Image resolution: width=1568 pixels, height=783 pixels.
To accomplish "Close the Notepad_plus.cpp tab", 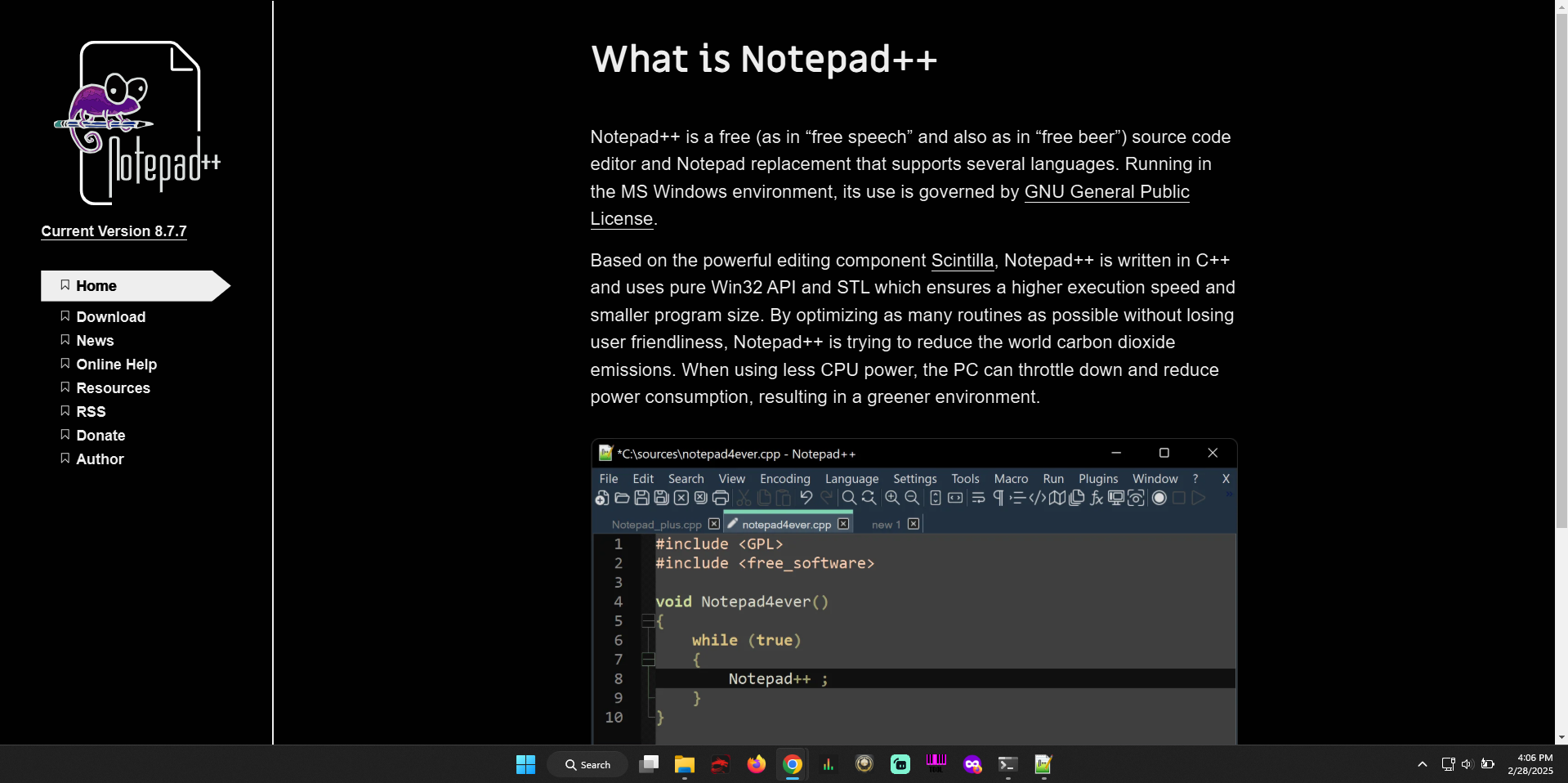I will click(x=714, y=524).
